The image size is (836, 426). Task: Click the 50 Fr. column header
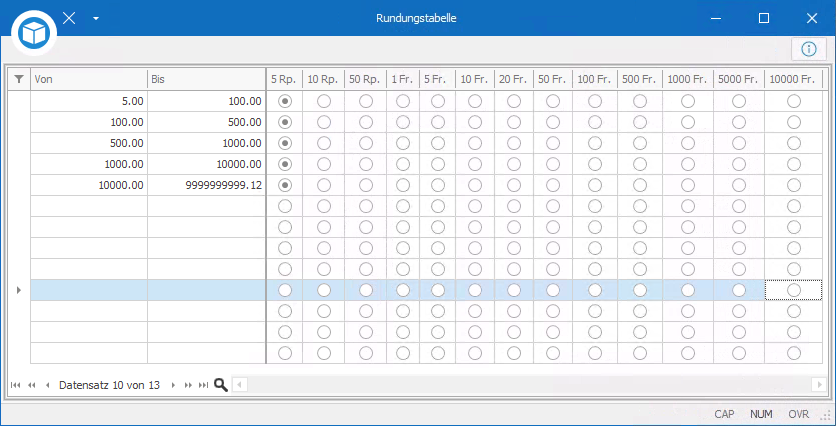pyautogui.click(x=553, y=79)
